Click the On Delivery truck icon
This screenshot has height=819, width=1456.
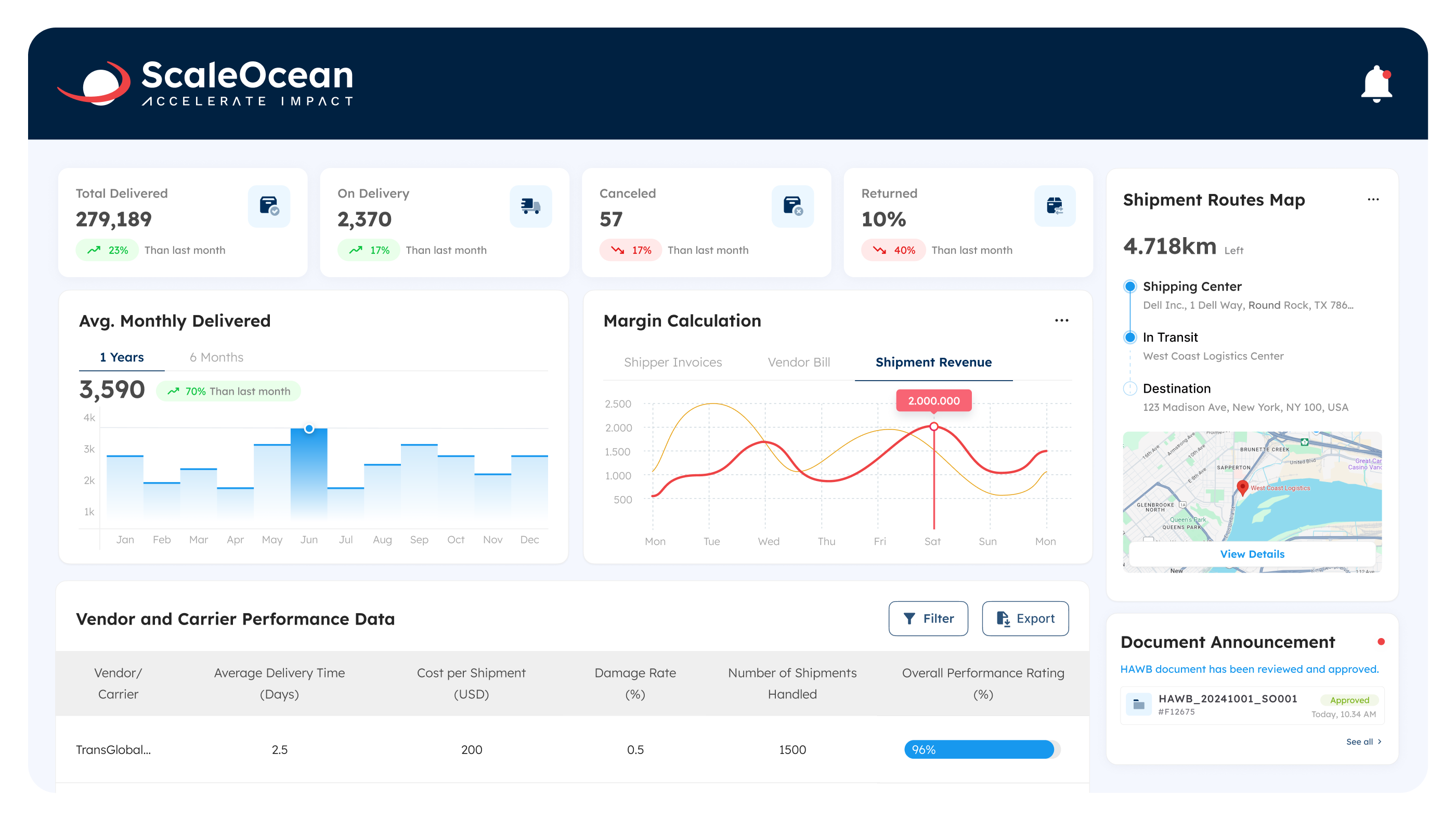click(530, 206)
